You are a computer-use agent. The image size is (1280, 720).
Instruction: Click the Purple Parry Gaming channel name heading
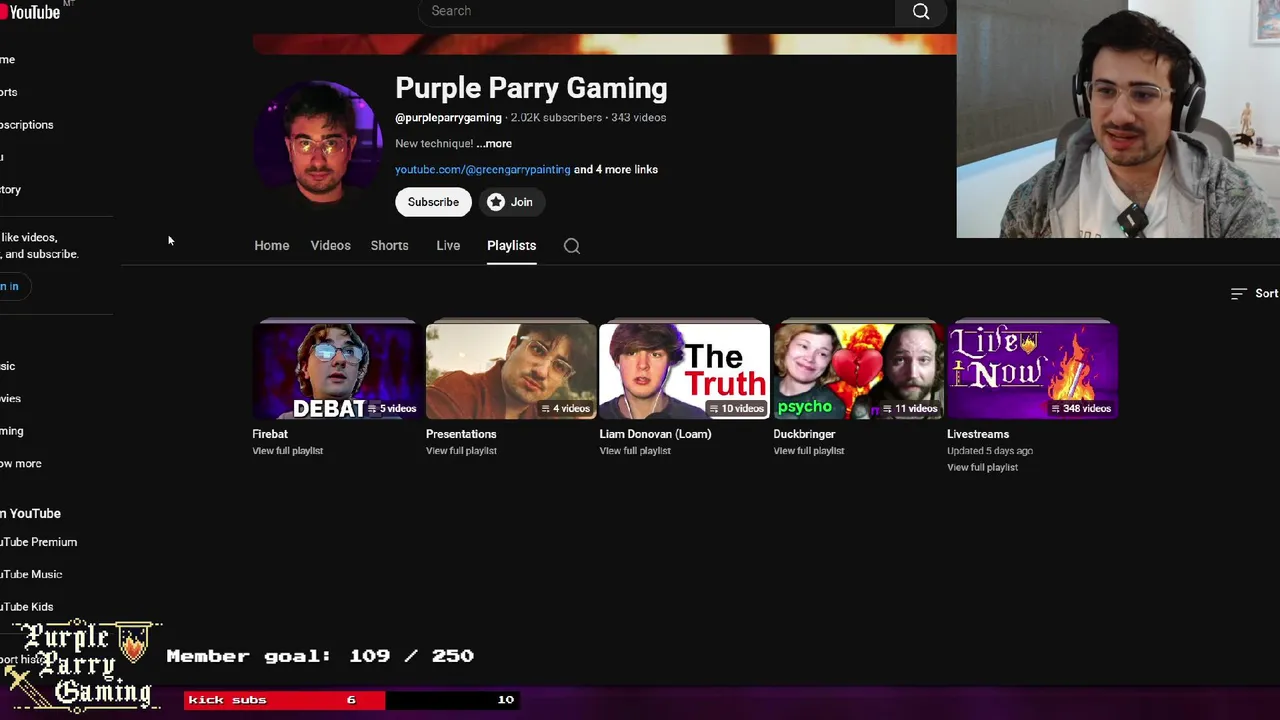click(531, 88)
